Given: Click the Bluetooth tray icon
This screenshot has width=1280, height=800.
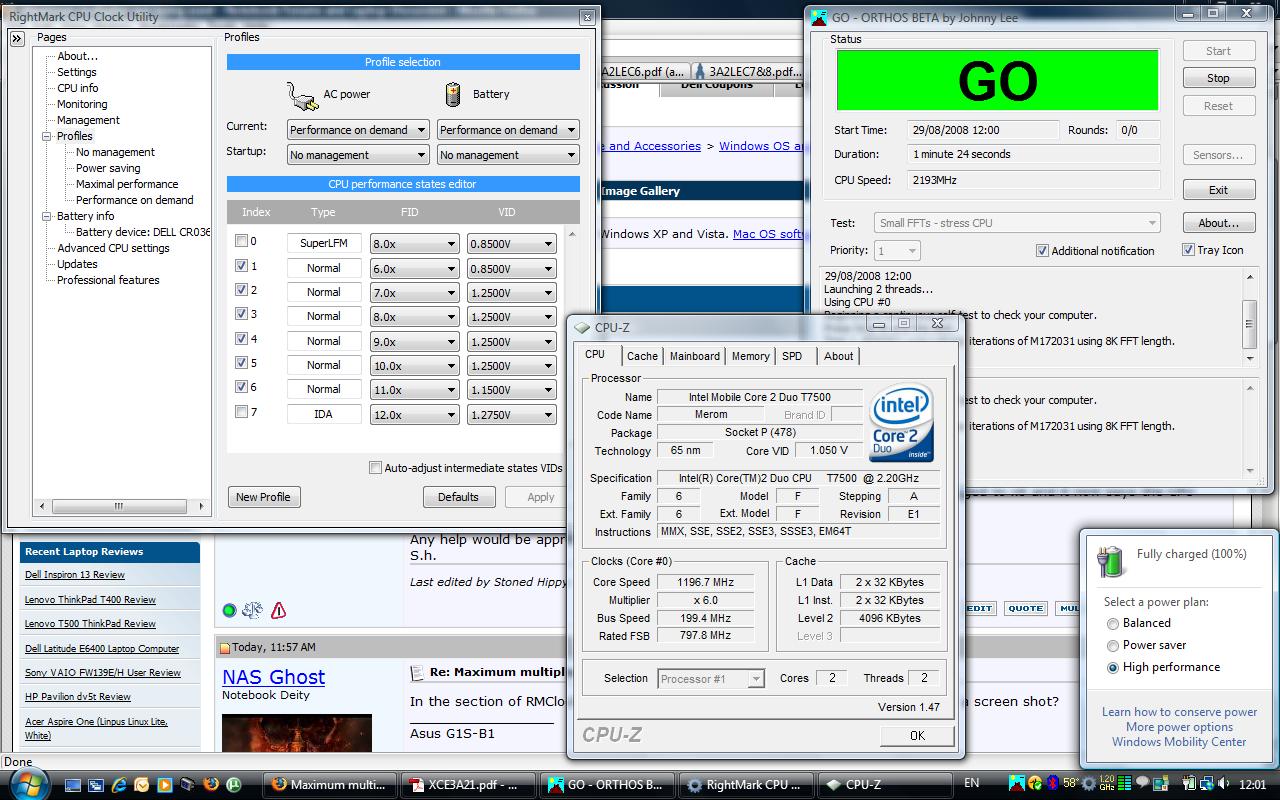Looking at the screenshot, I should coord(1052,783).
